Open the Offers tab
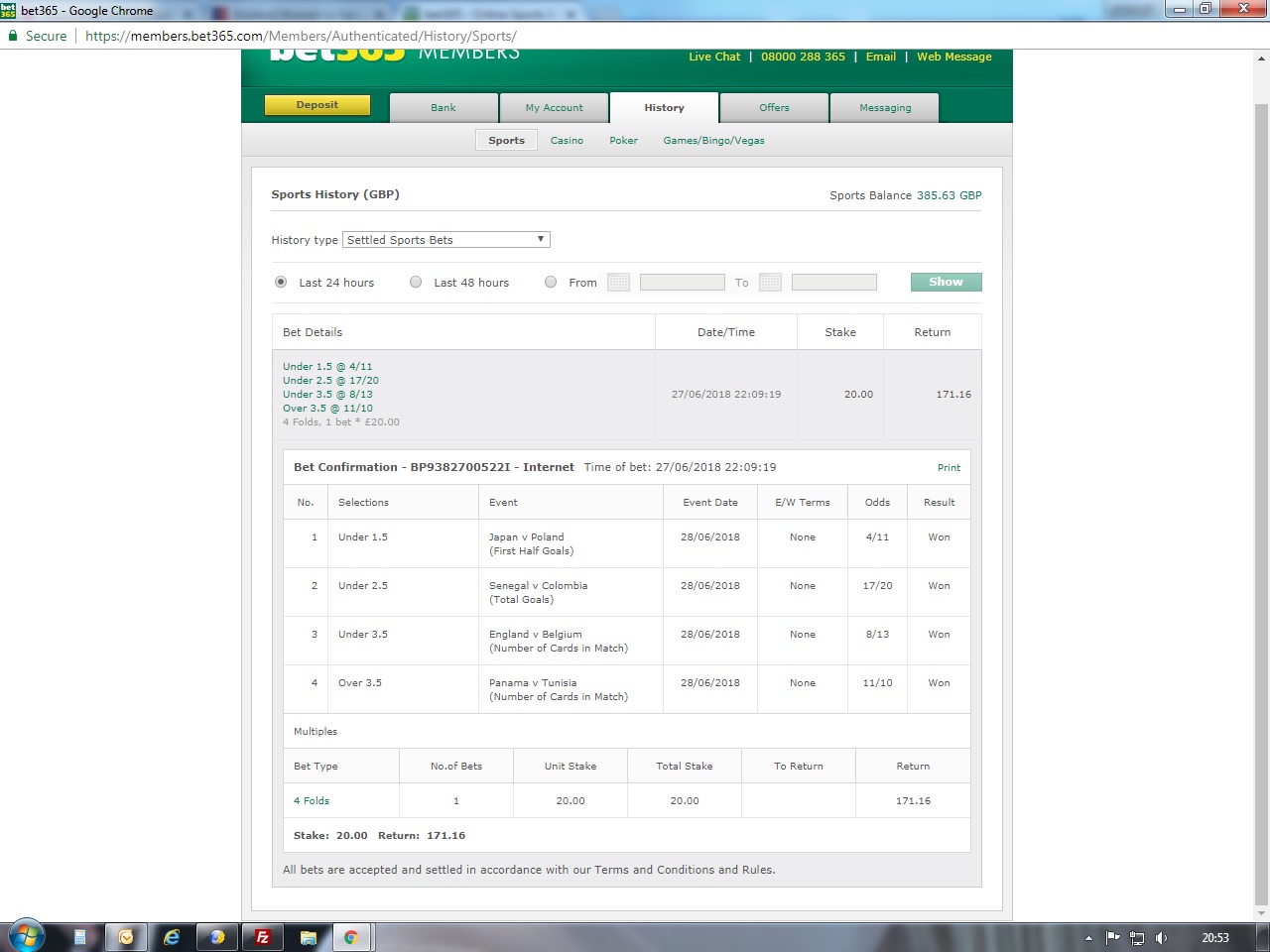The image size is (1270, 952). click(774, 107)
